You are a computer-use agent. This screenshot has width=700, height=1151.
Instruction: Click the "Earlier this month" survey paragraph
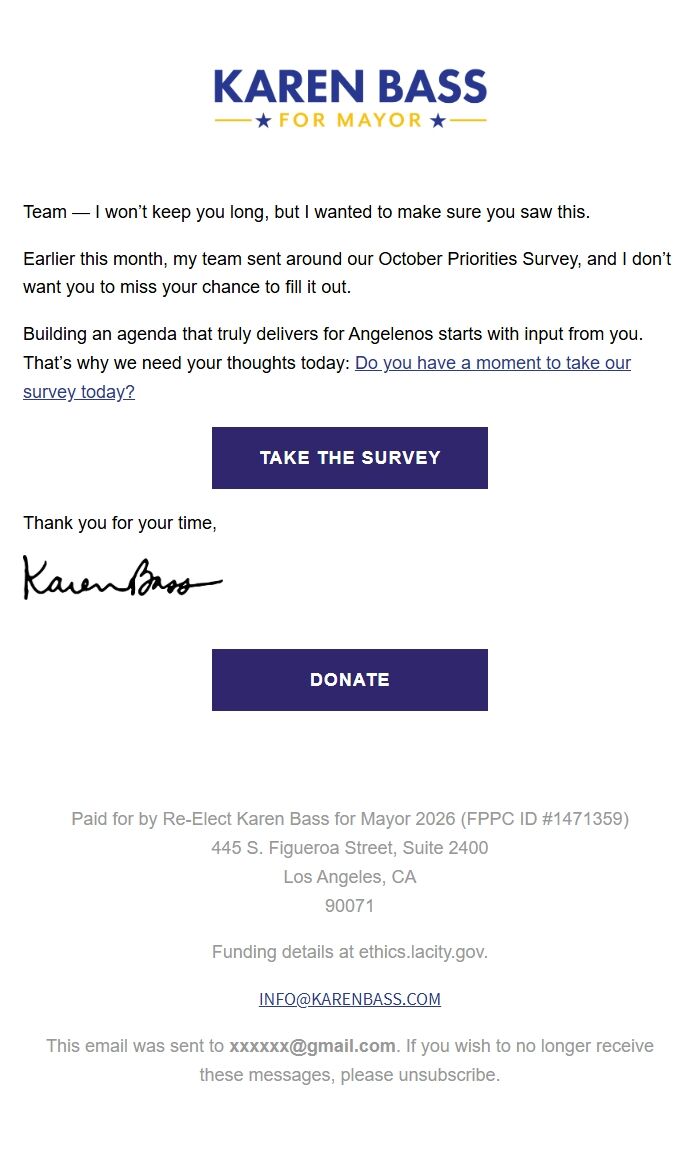tap(346, 273)
